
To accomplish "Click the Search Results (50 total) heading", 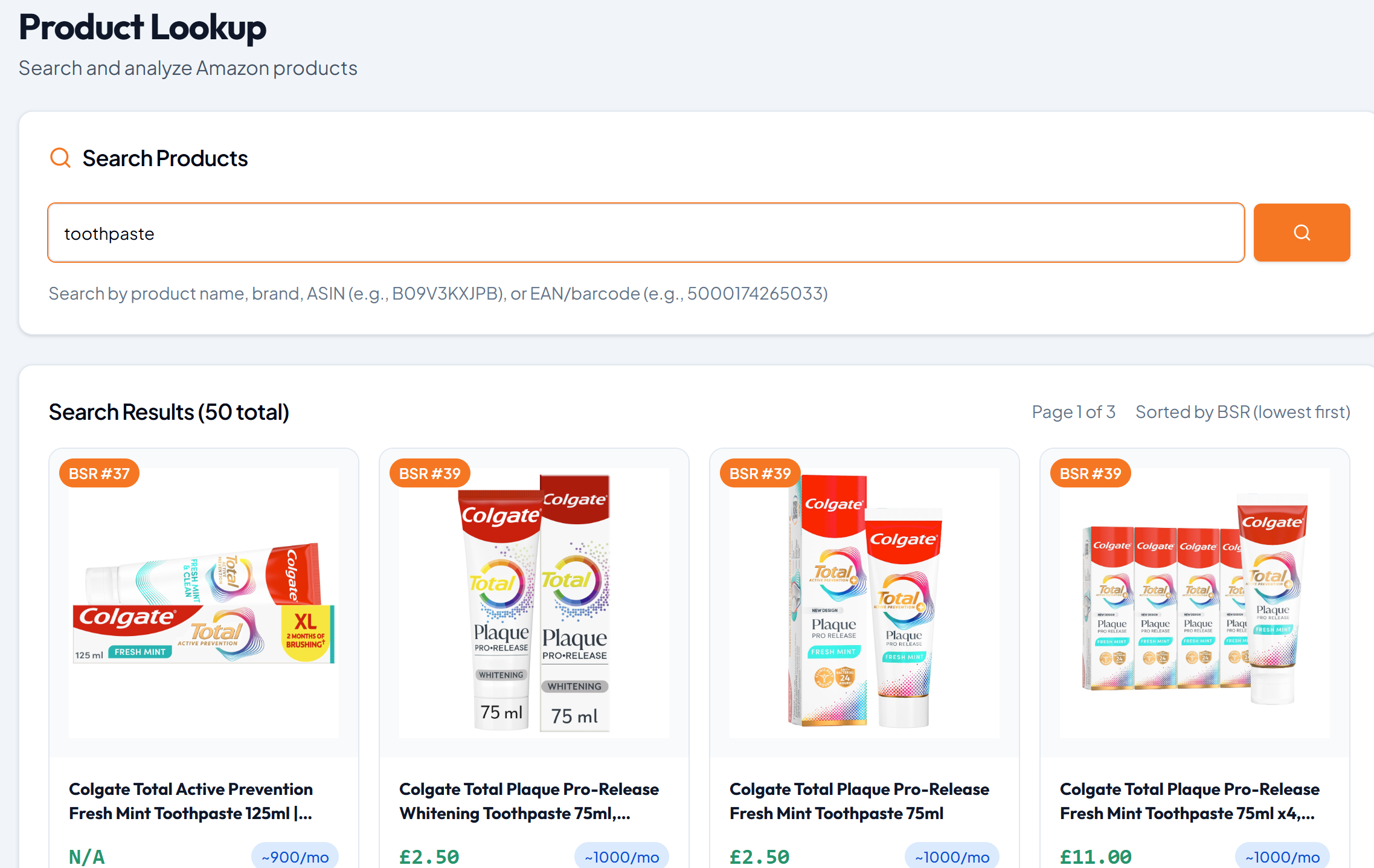I will pyautogui.click(x=169, y=412).
